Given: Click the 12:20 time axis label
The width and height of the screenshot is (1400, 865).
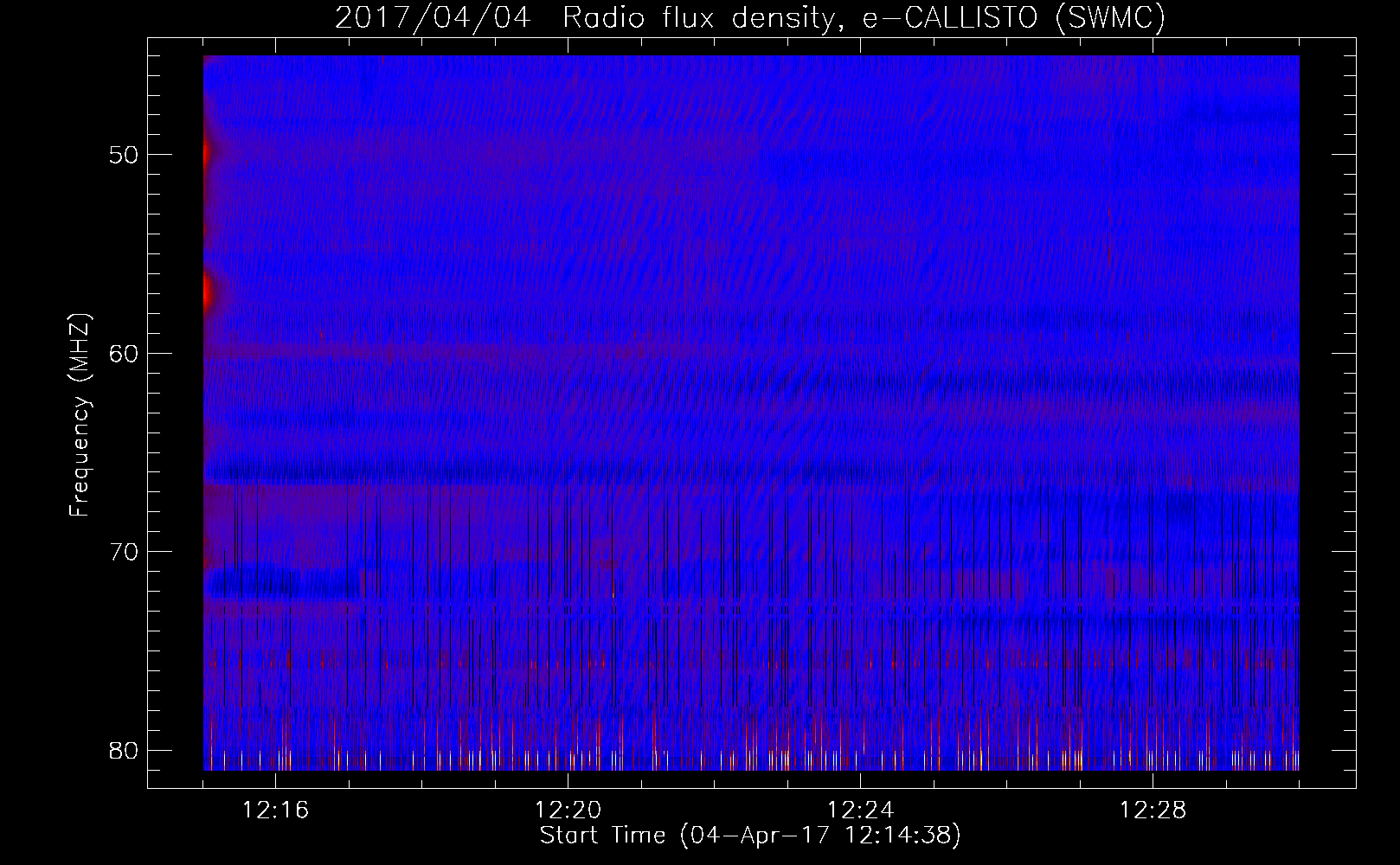Looking at the screenshot, I should coord(568,811).
